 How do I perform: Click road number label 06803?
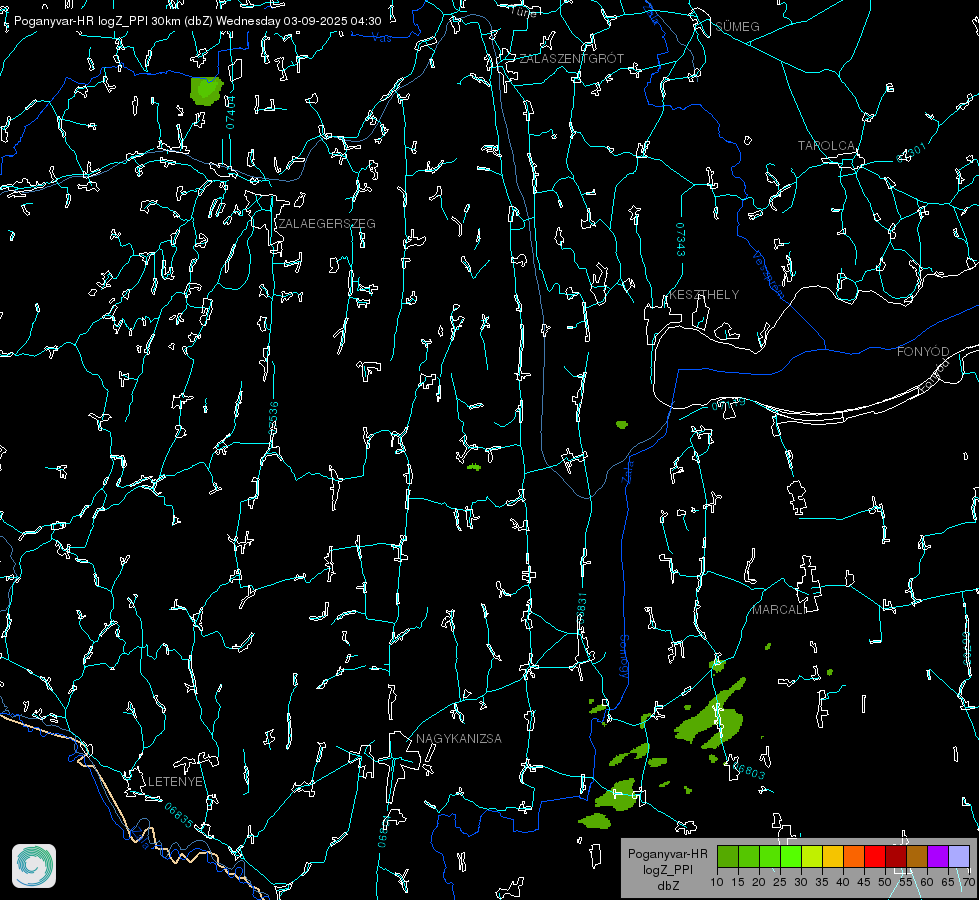tap(749, 769)
